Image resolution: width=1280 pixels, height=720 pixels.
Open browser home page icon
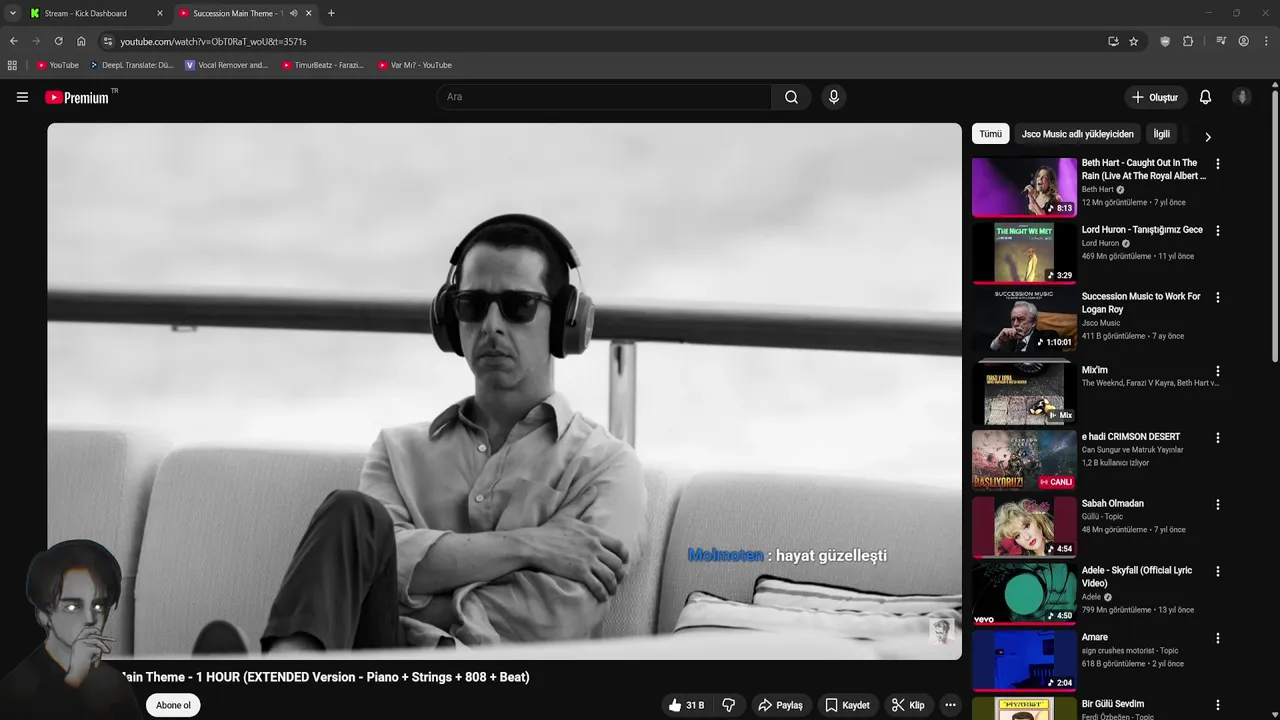tap(81, 41)
